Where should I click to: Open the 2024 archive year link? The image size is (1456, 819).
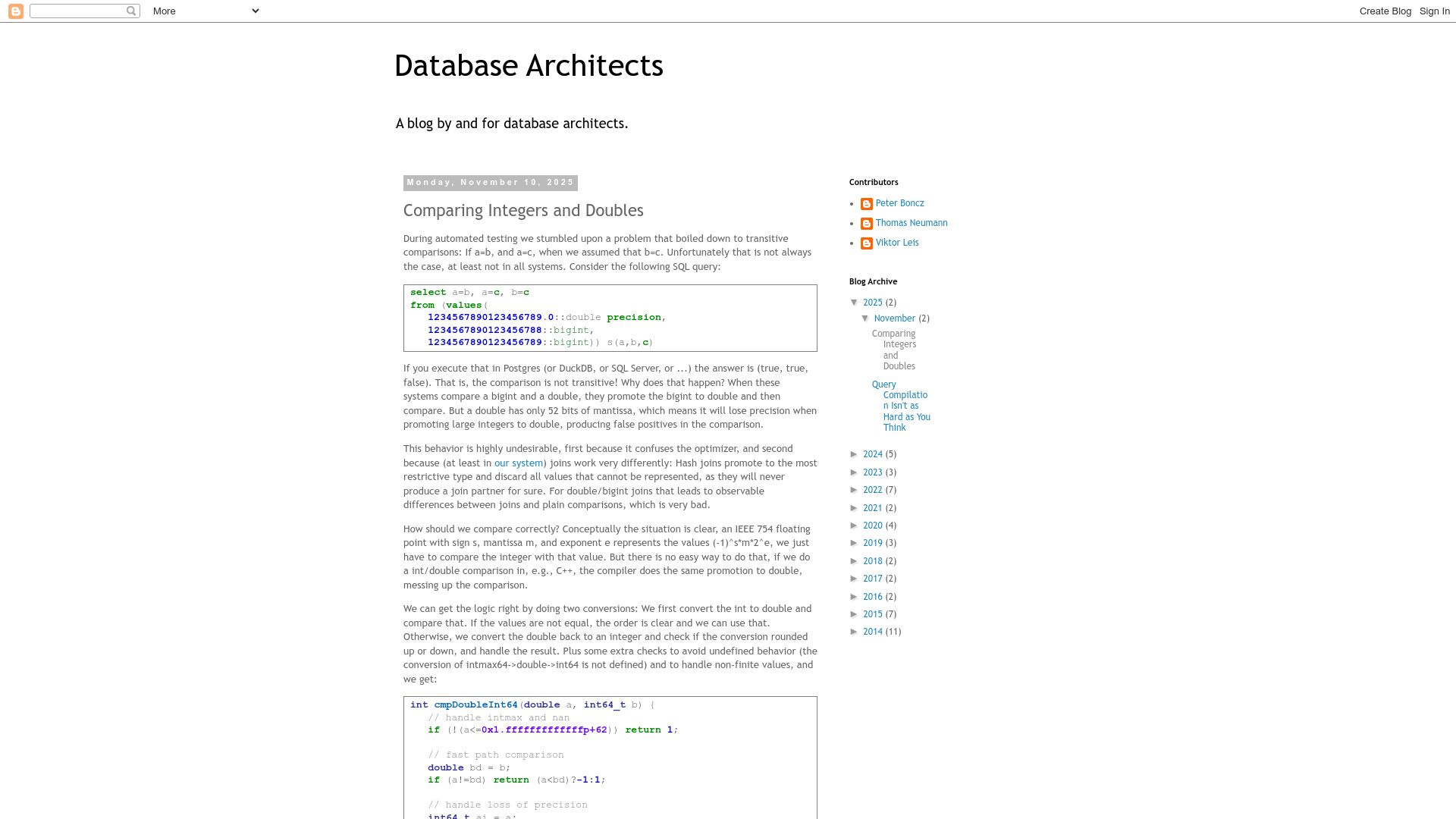pos(873,454)
